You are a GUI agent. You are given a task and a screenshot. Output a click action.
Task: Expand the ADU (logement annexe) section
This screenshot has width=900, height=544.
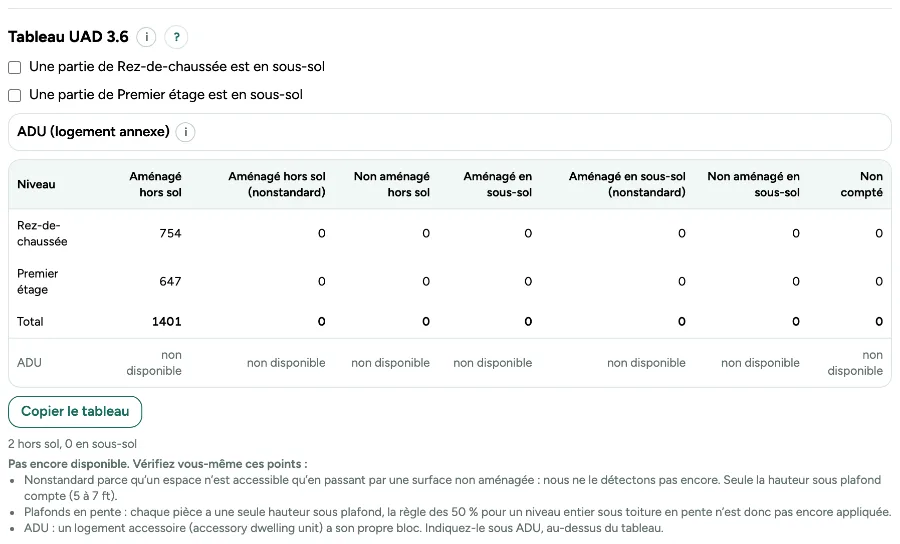point(449,132)
